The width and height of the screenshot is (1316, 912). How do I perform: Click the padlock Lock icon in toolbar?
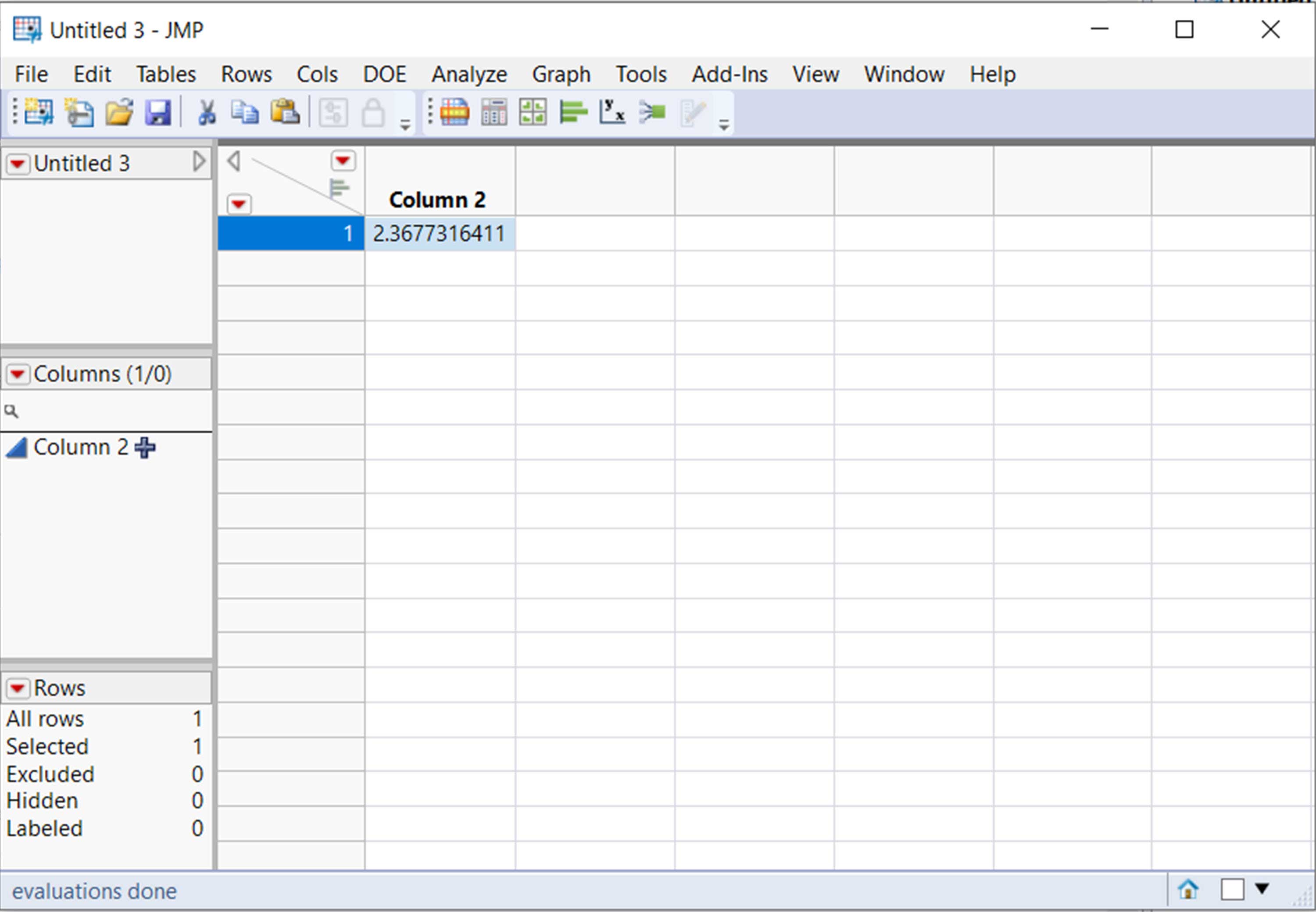(x=373, y=112)
